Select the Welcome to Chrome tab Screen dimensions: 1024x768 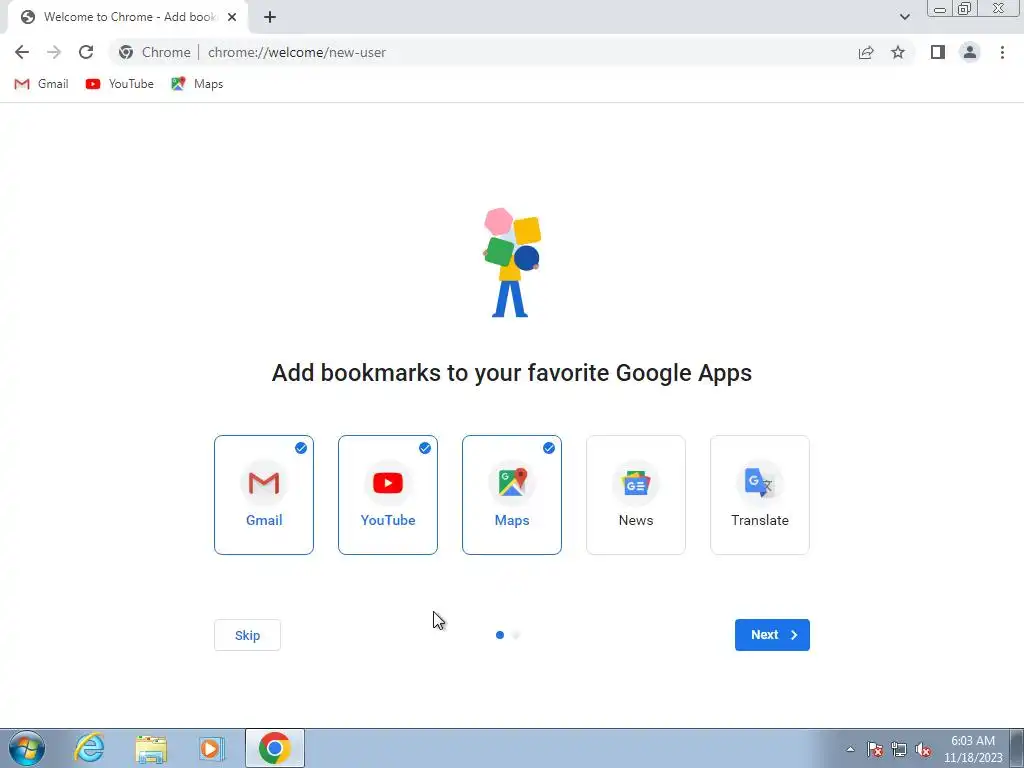coord(127,17)
